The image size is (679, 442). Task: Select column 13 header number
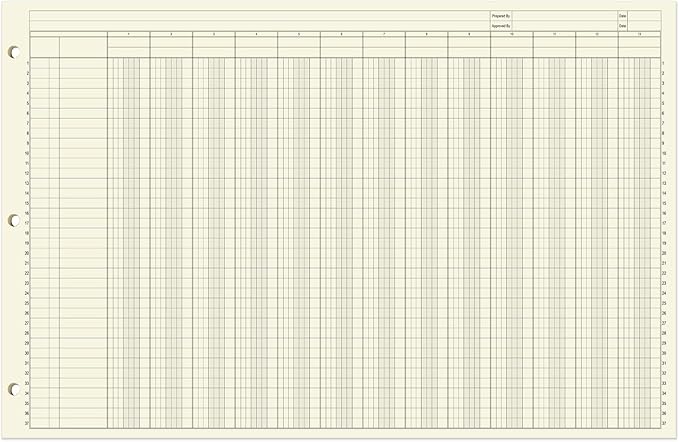pos(639,35)
